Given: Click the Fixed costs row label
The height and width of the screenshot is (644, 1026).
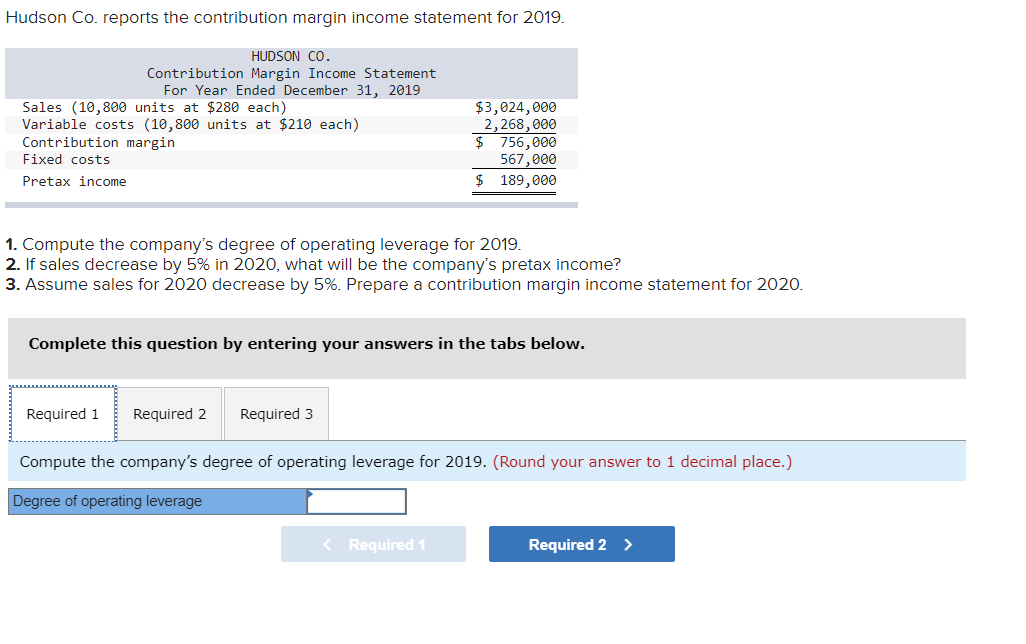Looking at the screenshot, I should pos(66,159).
